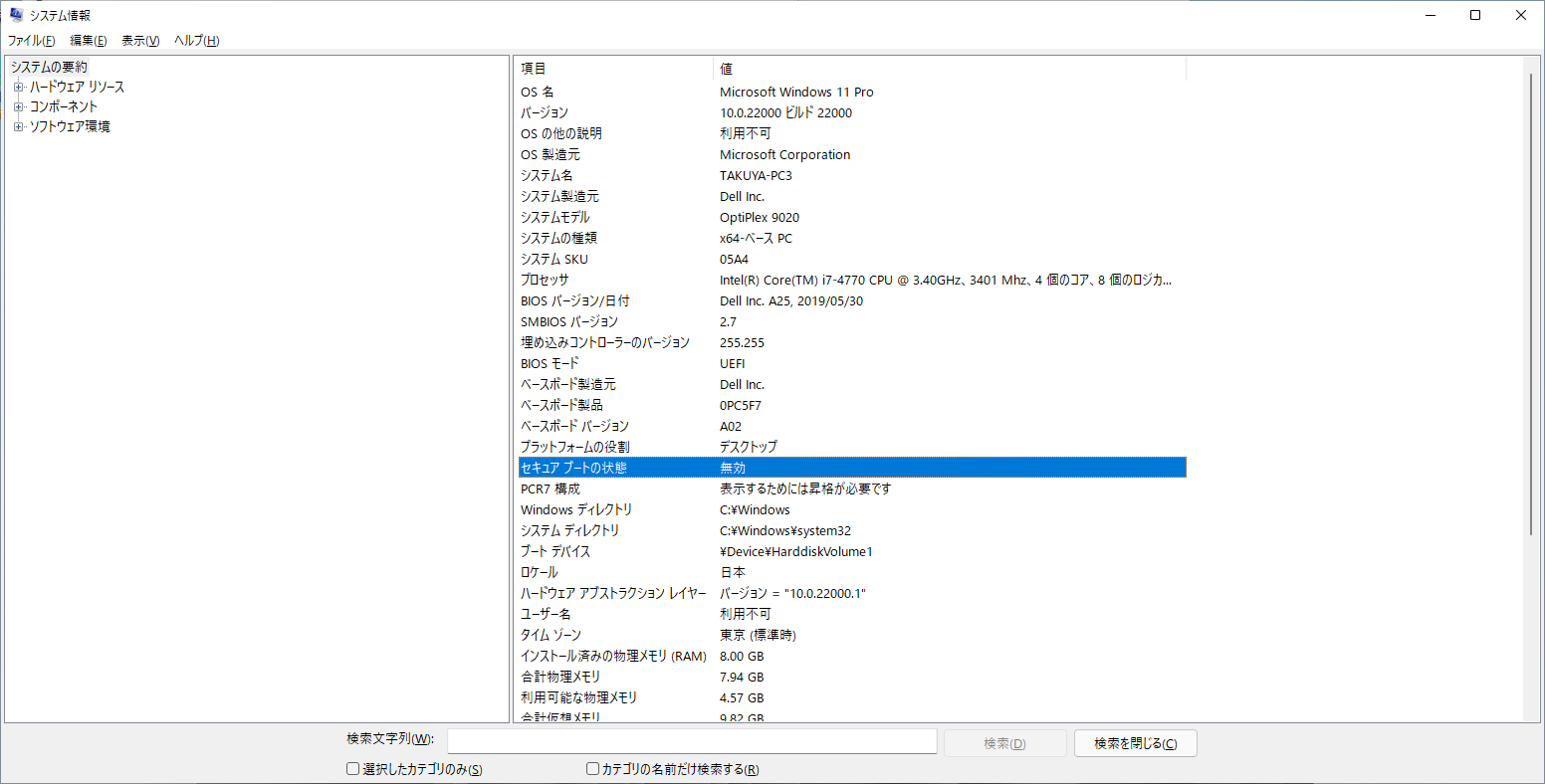Select the ハードウェア アブストラクション レイヤー row
This screenshot has height=784, width=1545.
coord(851,593)
